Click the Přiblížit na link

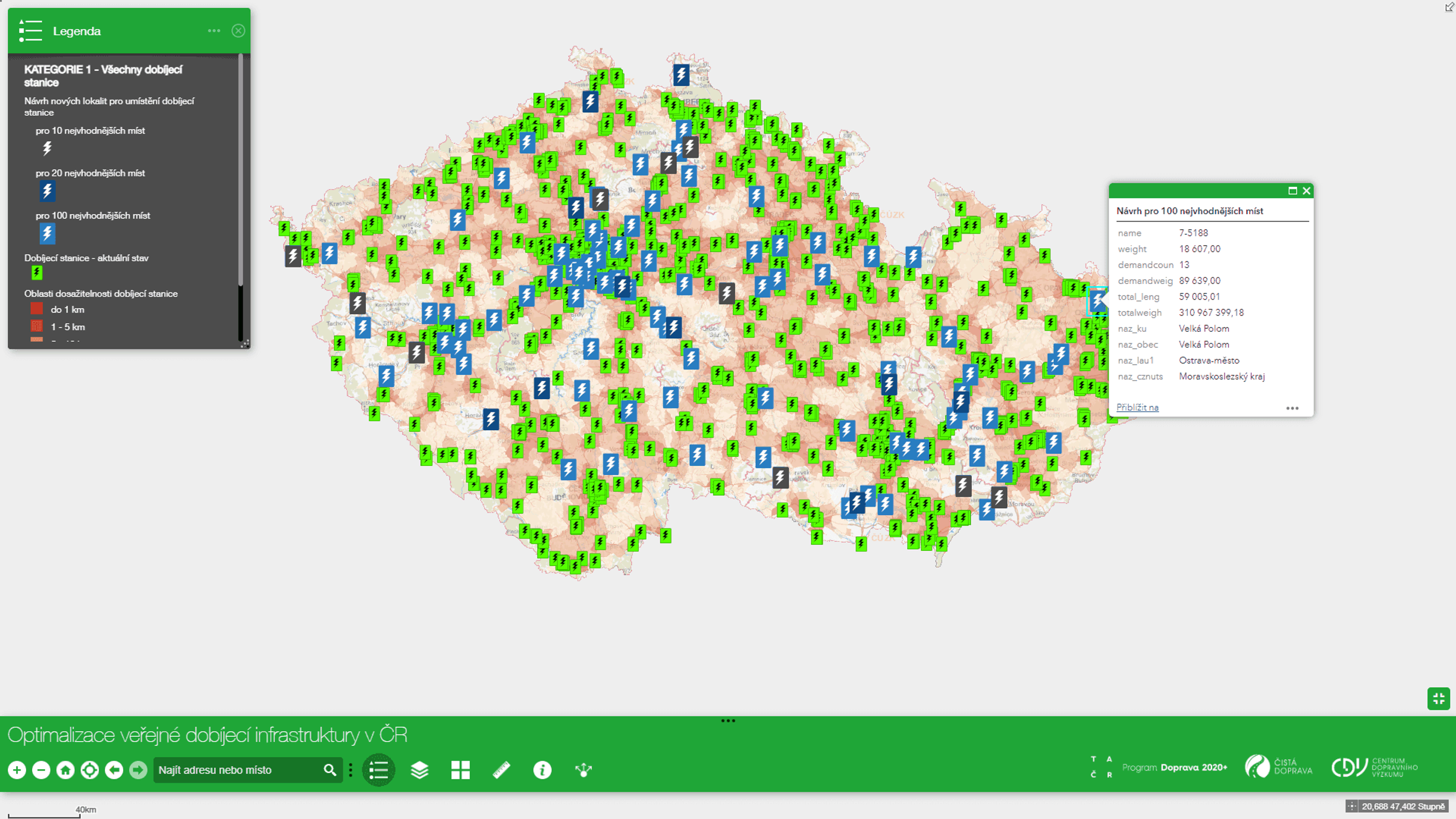[1137, 407]
